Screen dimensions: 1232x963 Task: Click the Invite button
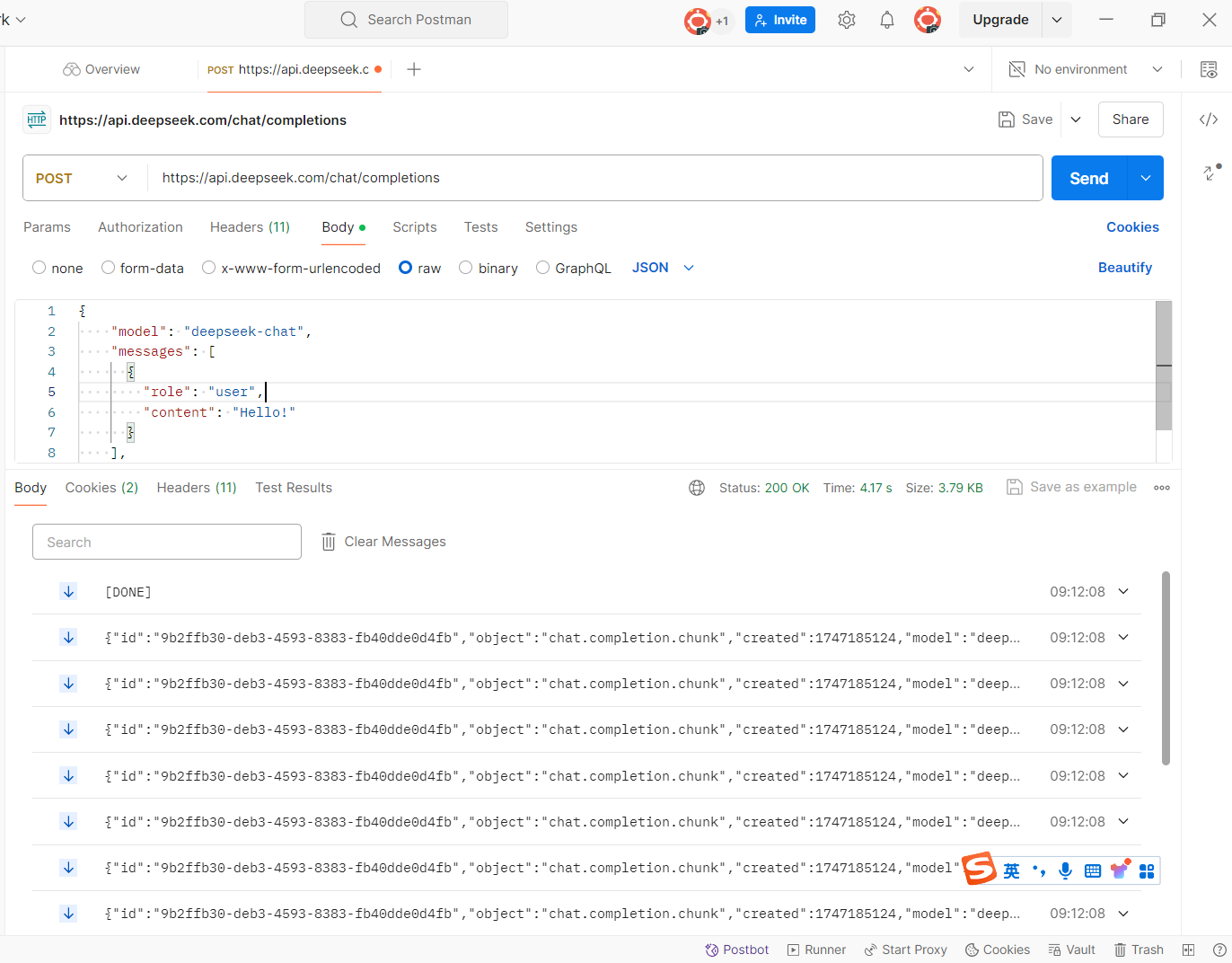[780, 20]
